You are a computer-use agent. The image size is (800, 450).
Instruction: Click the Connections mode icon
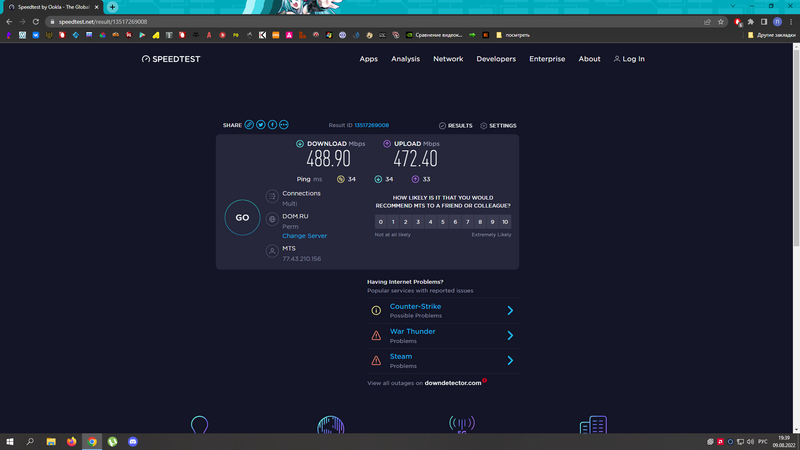pyautogui.click(x=272, y=196)
